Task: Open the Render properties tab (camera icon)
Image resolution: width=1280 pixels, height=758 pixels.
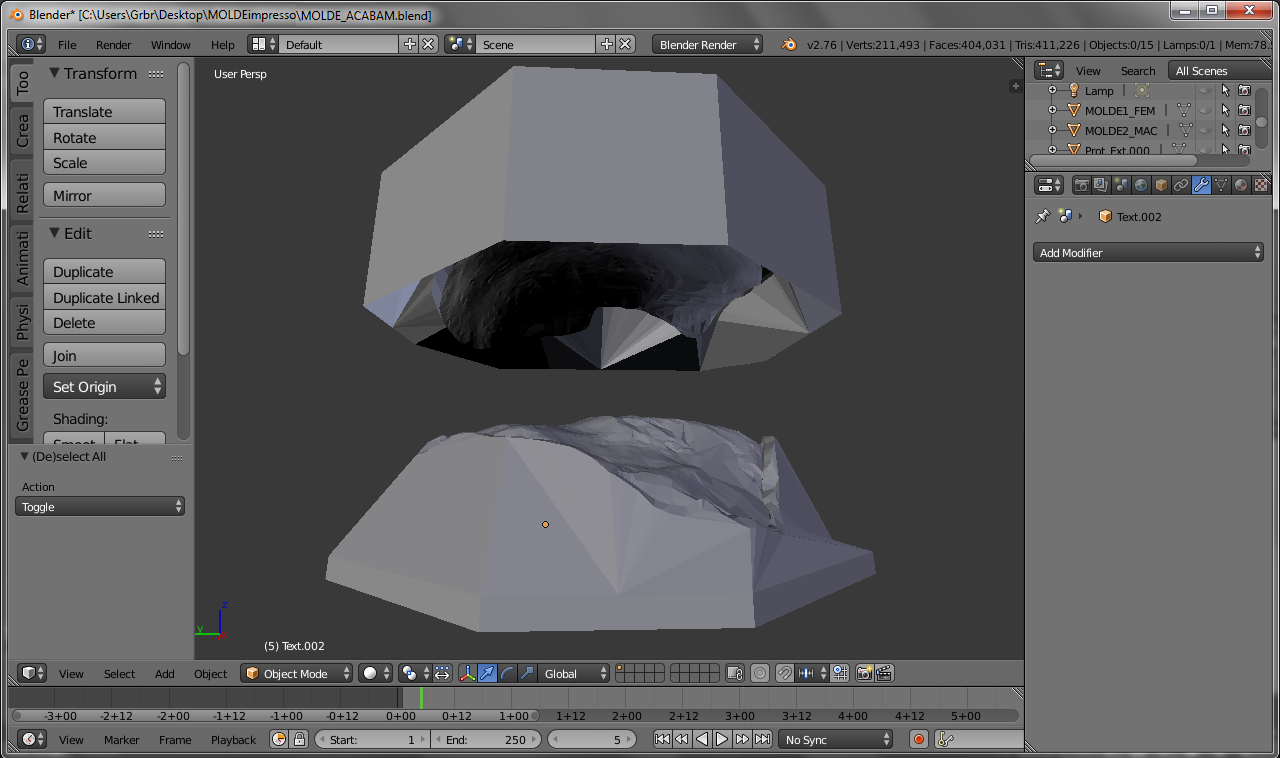Action: click(1081, 185)
